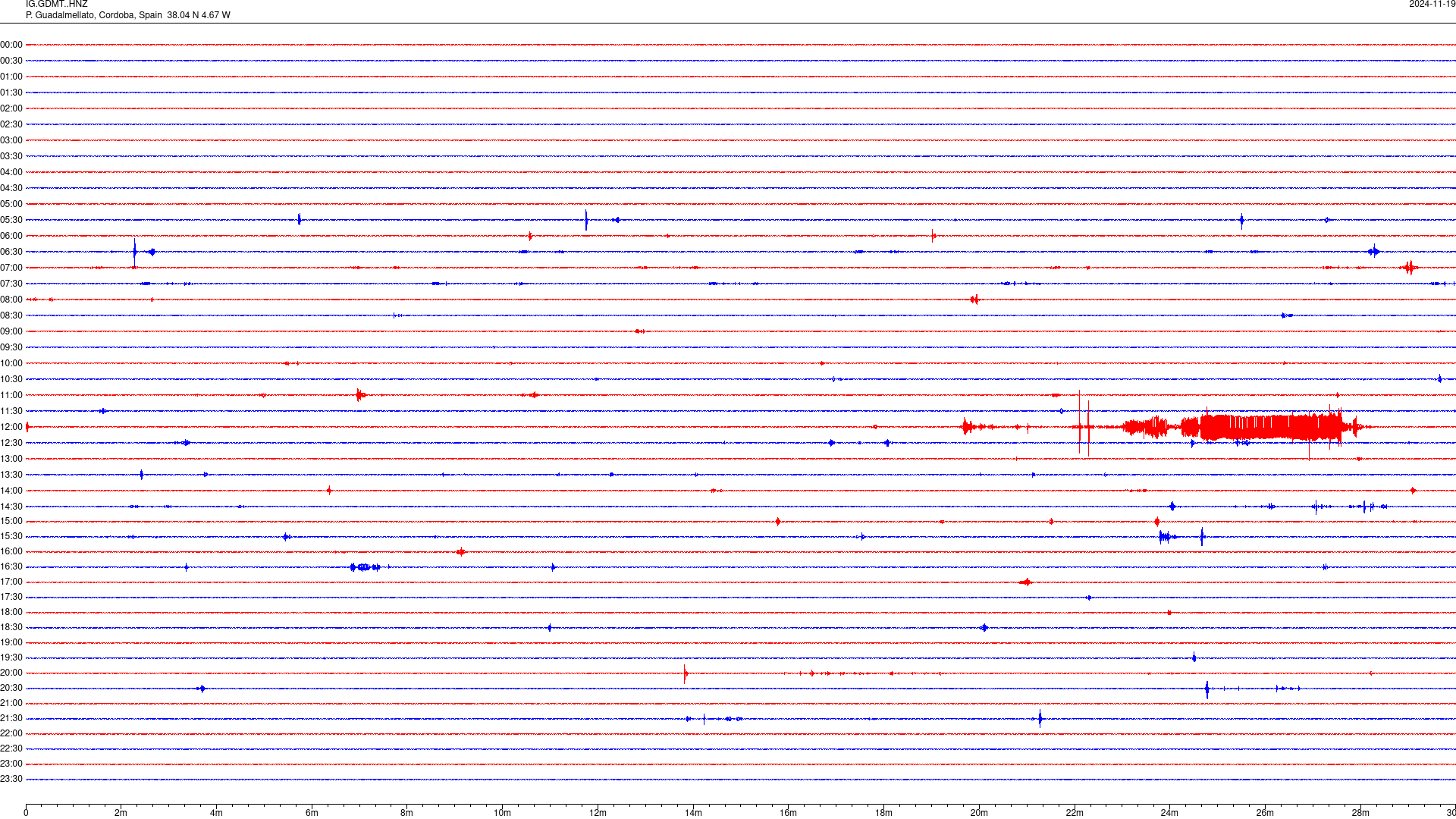Viewport: 1456px width, 819px height.
Task: Select the 06:30 time row label
Action: pos(11,252)
